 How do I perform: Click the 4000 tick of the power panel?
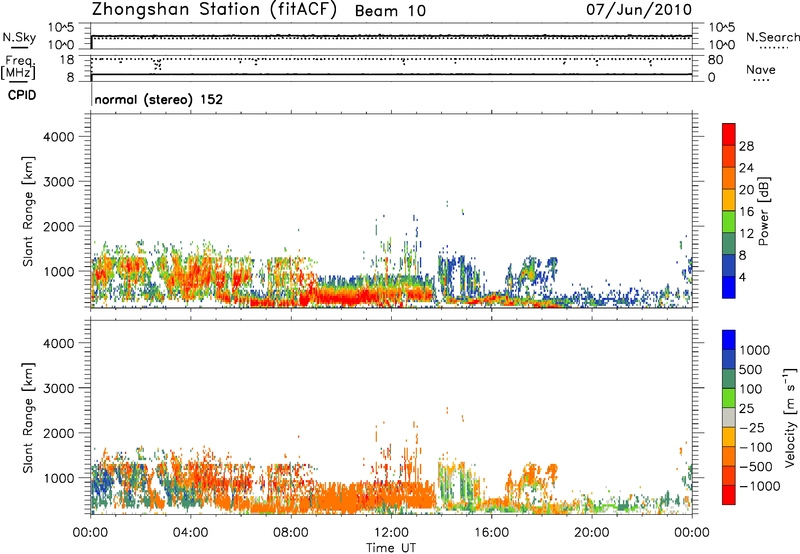coord(59,137)
